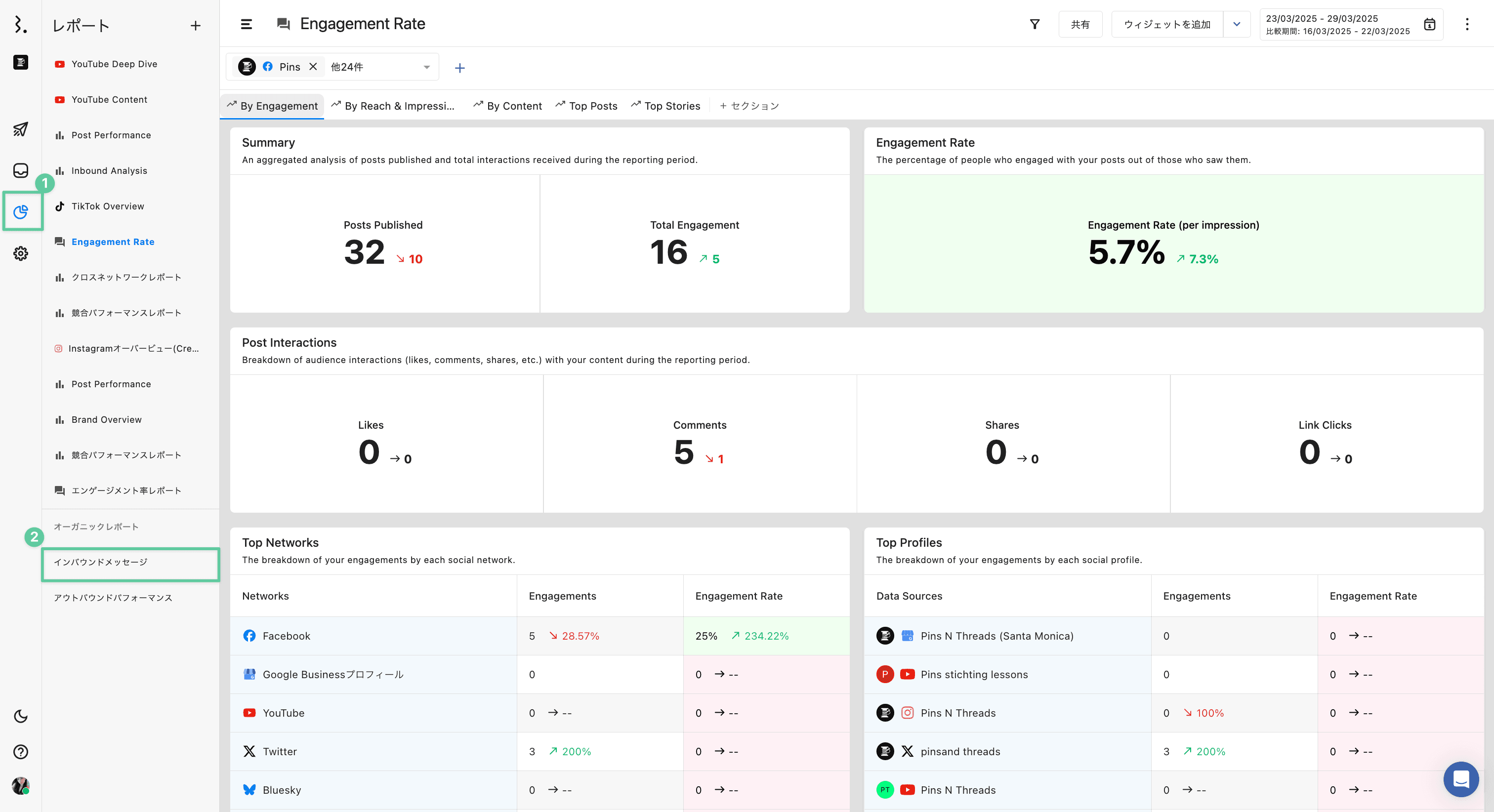Expand the add widget dropdown chevron
Image resolution: width=1494 pixels, height=812 pixels.
(1237, 24)
